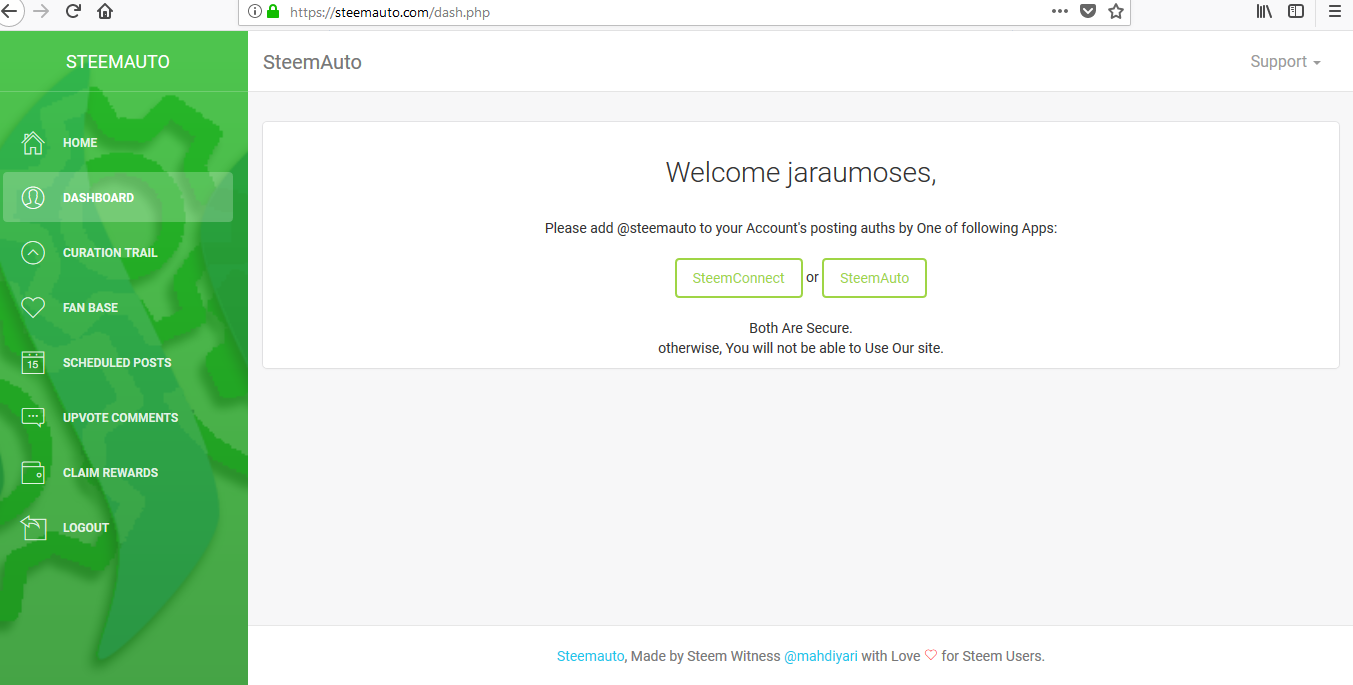Screen dimensions: 1353x685
Task: Click the Claim Rewards wallet icon
Action: 33,473
